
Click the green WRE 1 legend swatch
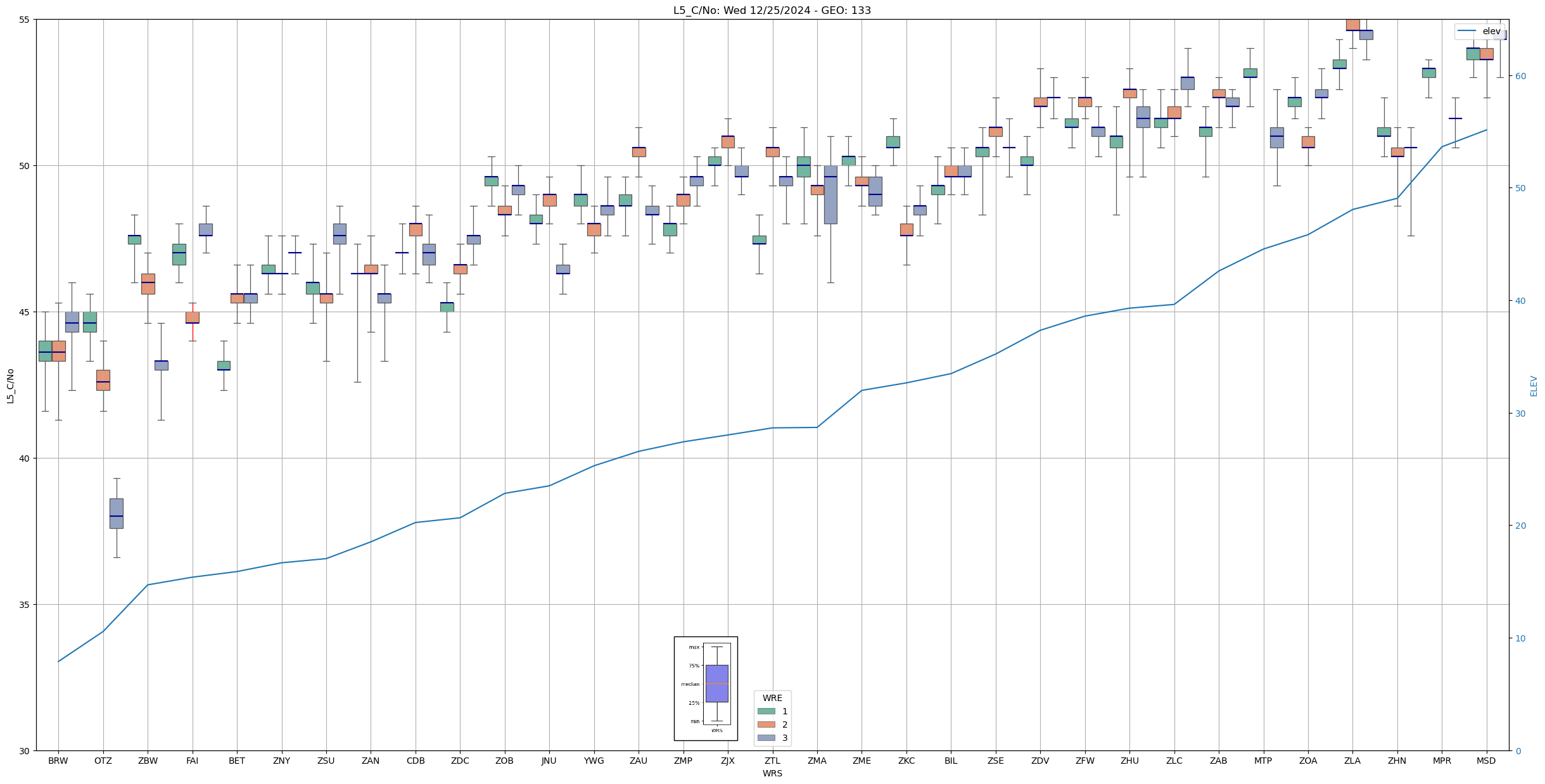click(x=766, y=711)
